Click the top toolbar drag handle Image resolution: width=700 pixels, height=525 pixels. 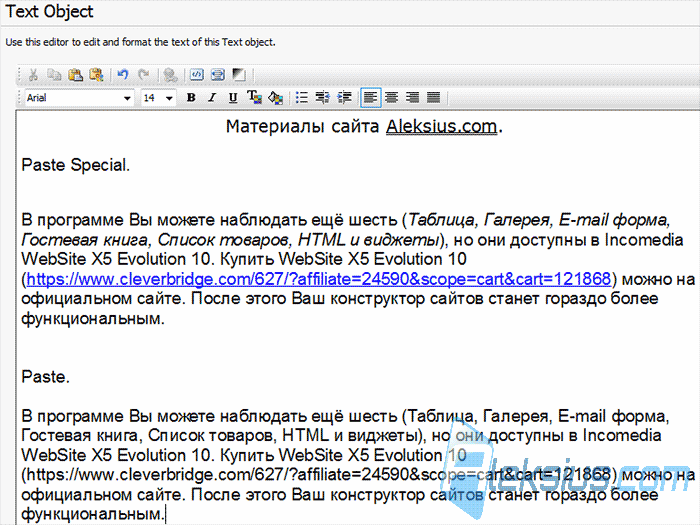pos(20,75)
